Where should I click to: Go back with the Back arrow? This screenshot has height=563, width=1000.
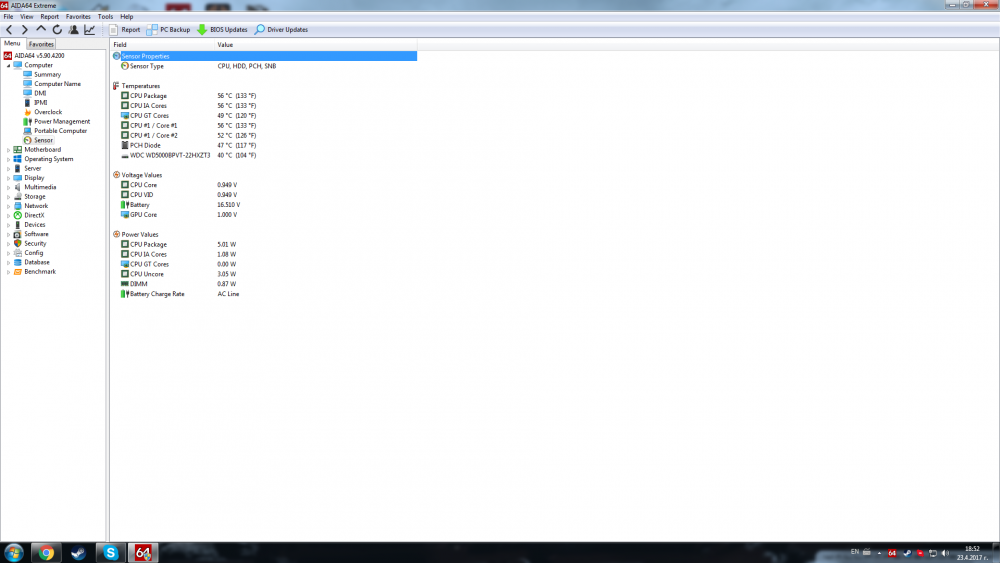[9, 29]
